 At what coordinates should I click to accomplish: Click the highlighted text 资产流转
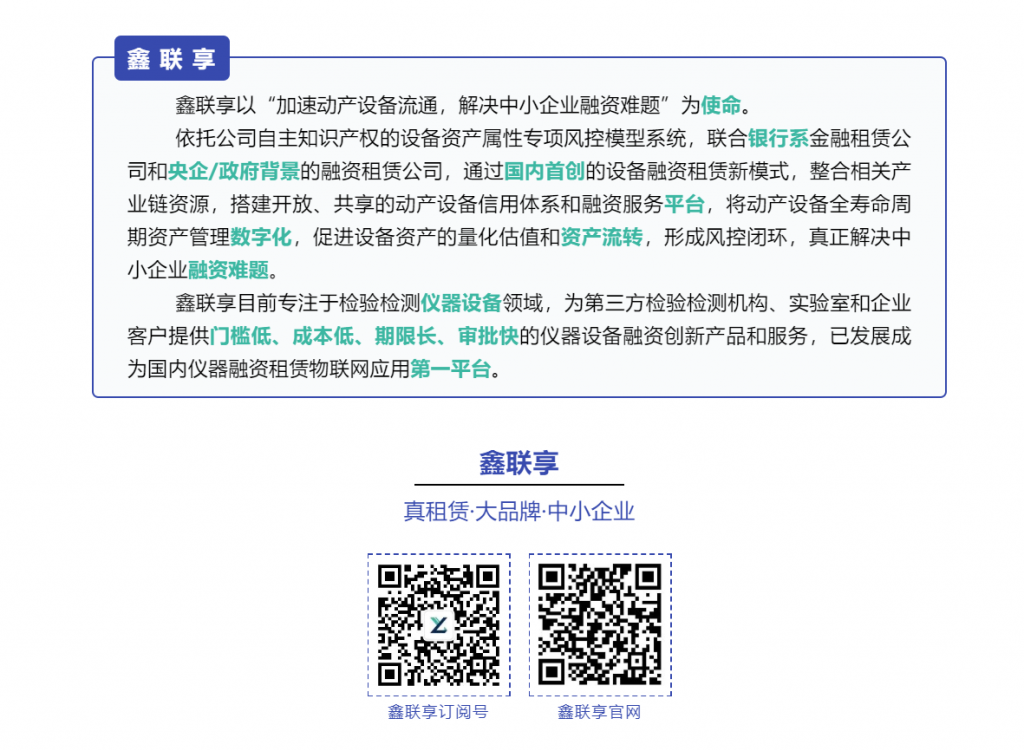pyautogui.click(x=602, y=237)
